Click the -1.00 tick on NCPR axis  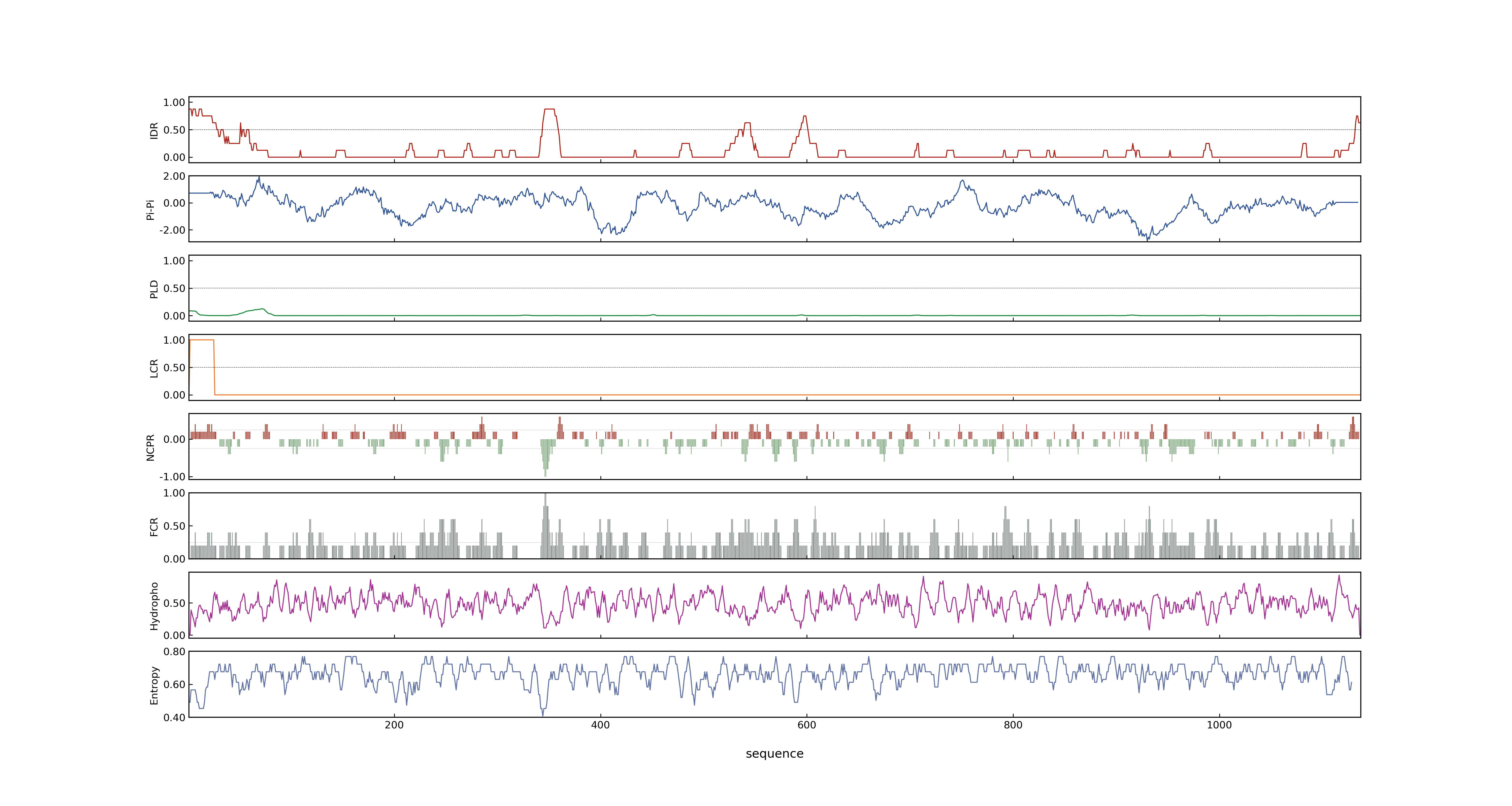tap(172, 477)
